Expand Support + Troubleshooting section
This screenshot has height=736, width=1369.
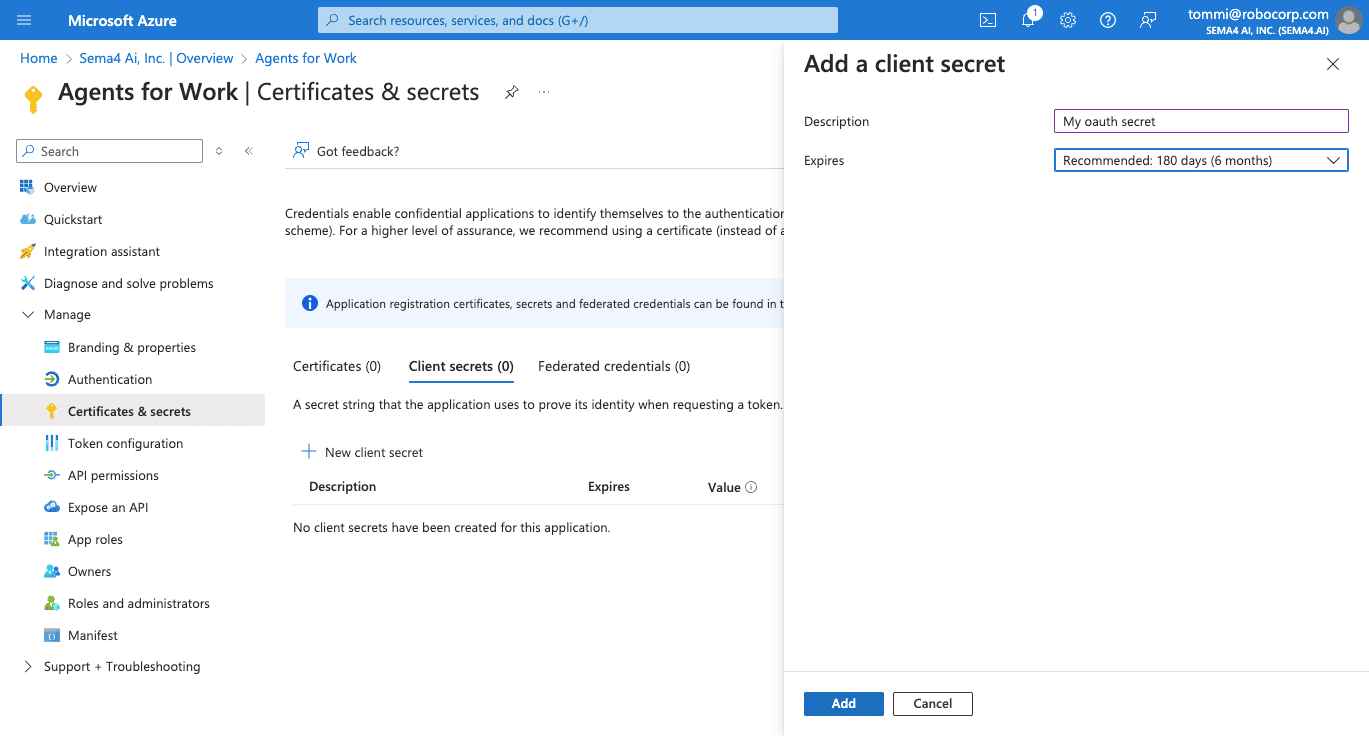[28, 667]
